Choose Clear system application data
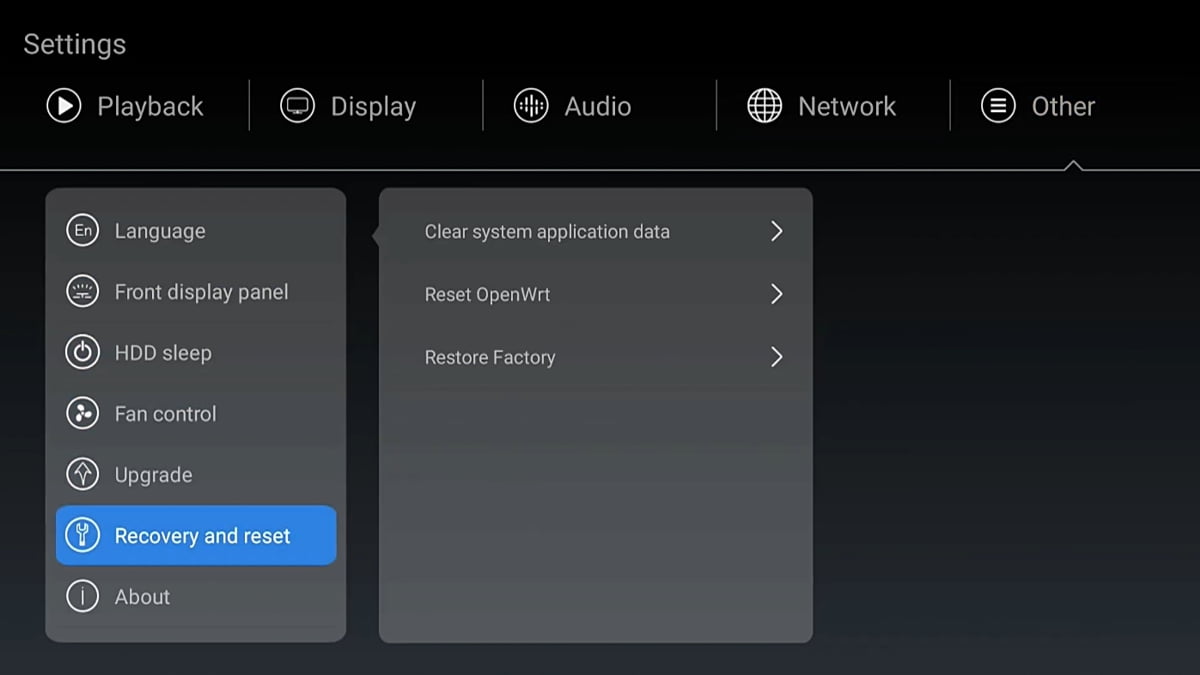 coord(596,231)
